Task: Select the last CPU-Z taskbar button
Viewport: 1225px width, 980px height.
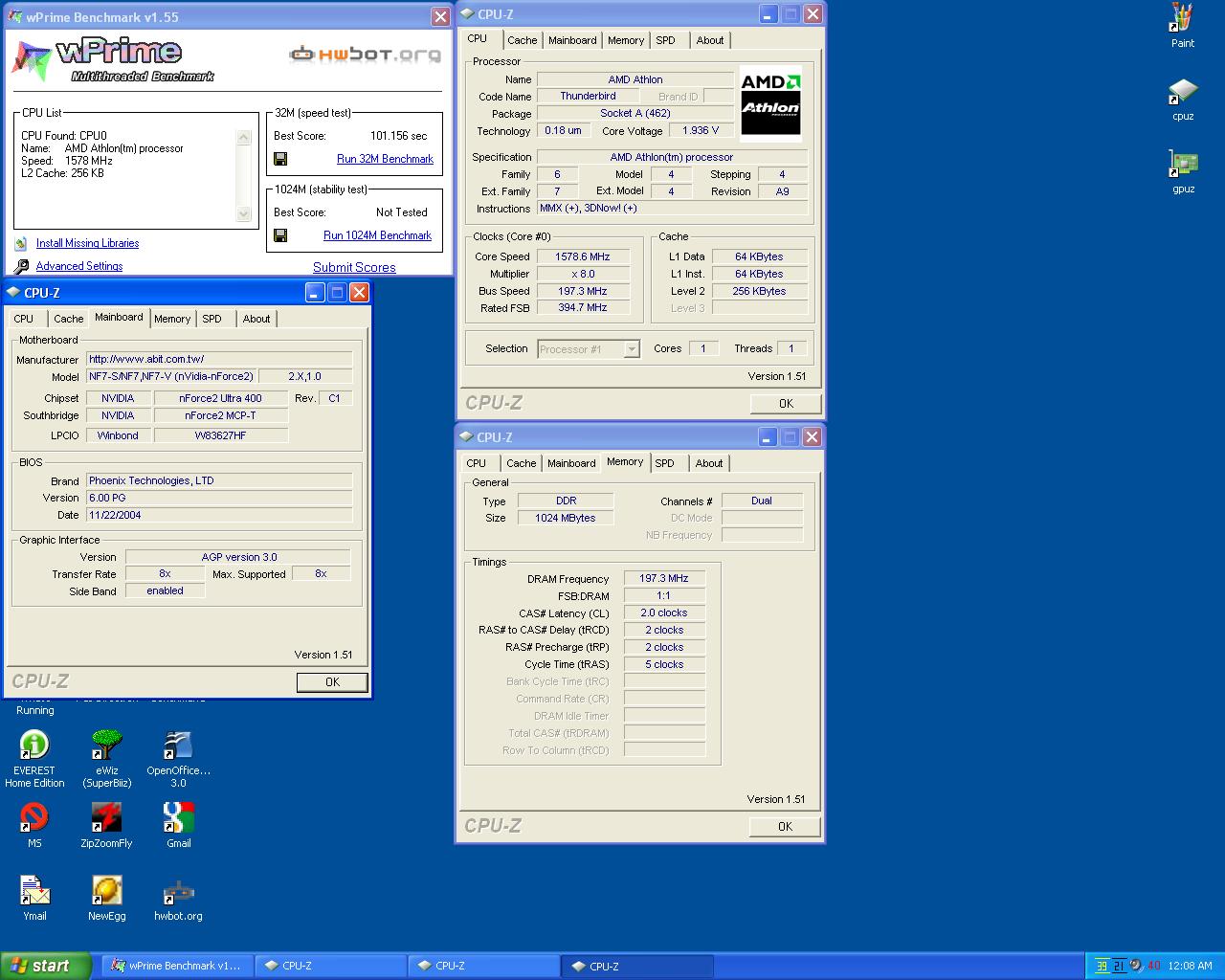Action: (x=637, y=966)
